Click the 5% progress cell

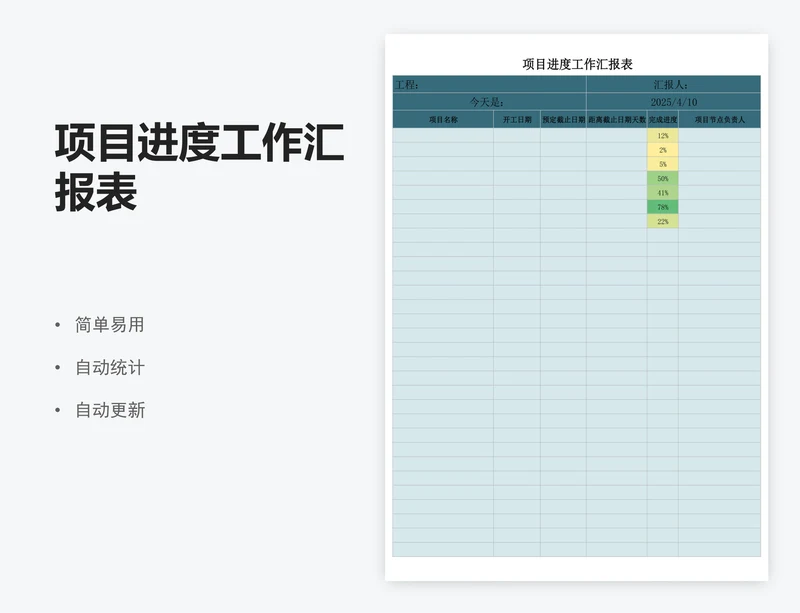[x=663, y=164]
